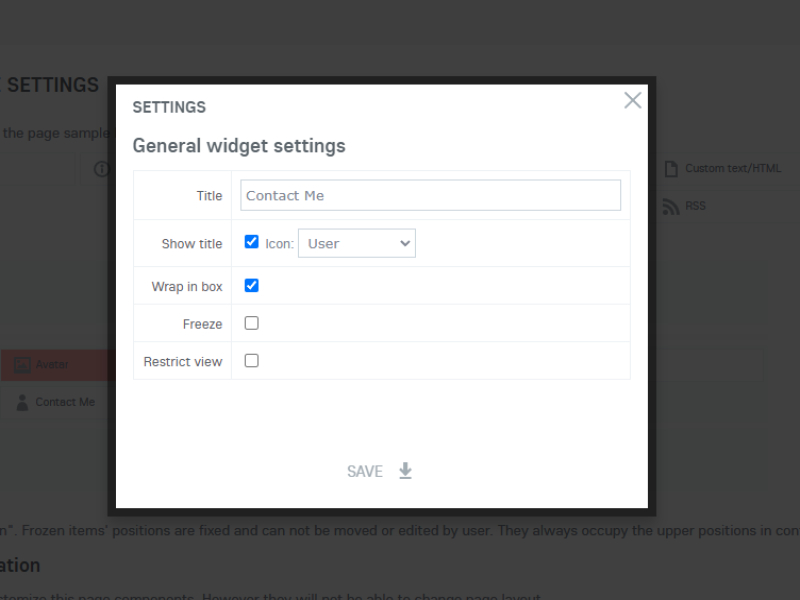Click the info circle icon behind the dialog
Viewport: 800px width, 600px height.
pos(101,169)
